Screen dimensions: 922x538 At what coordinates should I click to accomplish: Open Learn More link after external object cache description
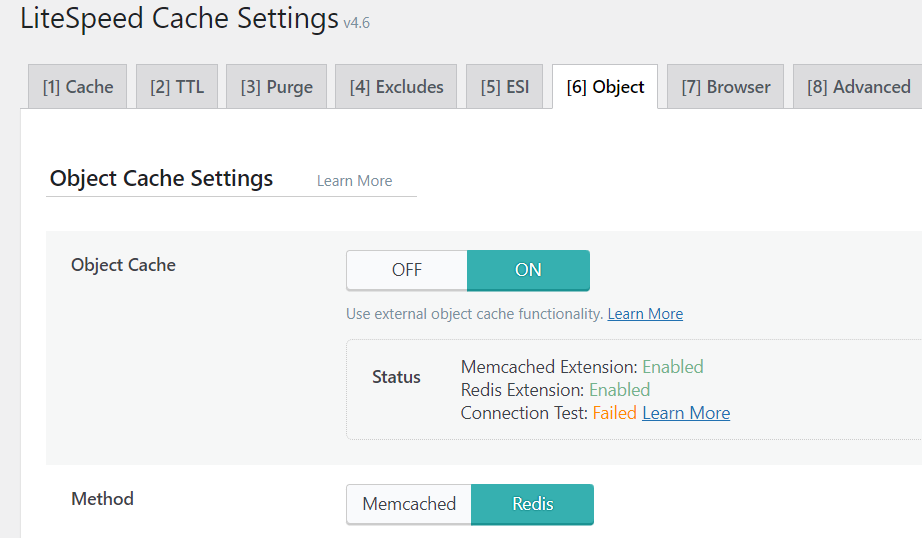pyautogui.click(x=645, y=314)
